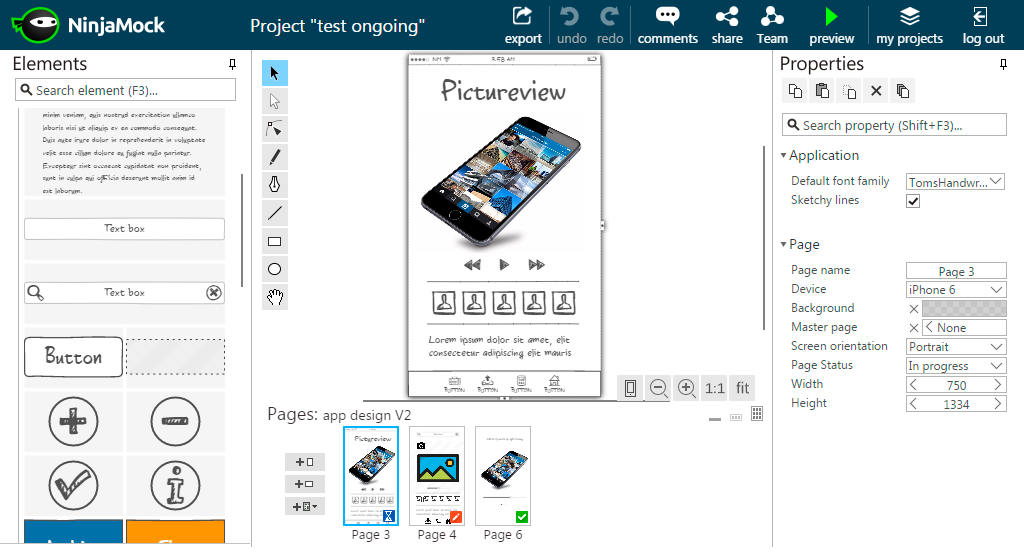Click the Search property field
Image resolution: width=1024 pixels, height=552 pixels.
[894, 125]
